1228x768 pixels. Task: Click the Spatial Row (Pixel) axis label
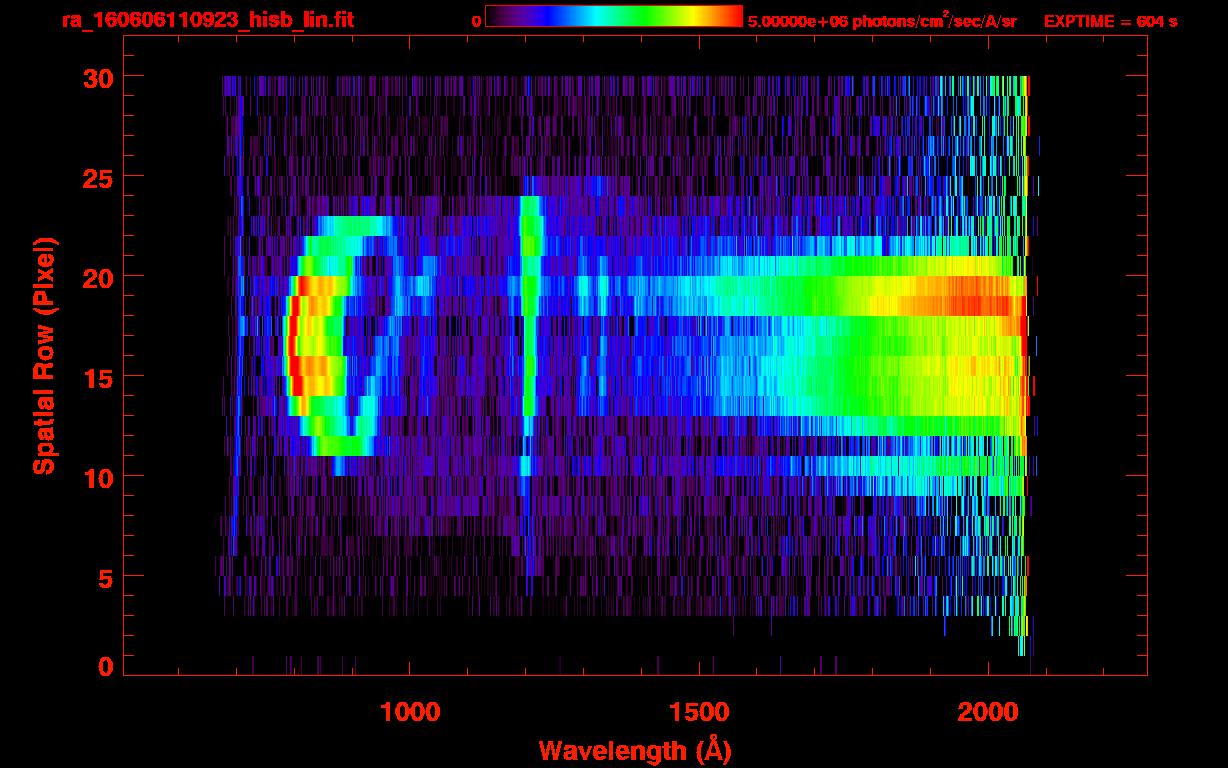click(x=44, y=355)
